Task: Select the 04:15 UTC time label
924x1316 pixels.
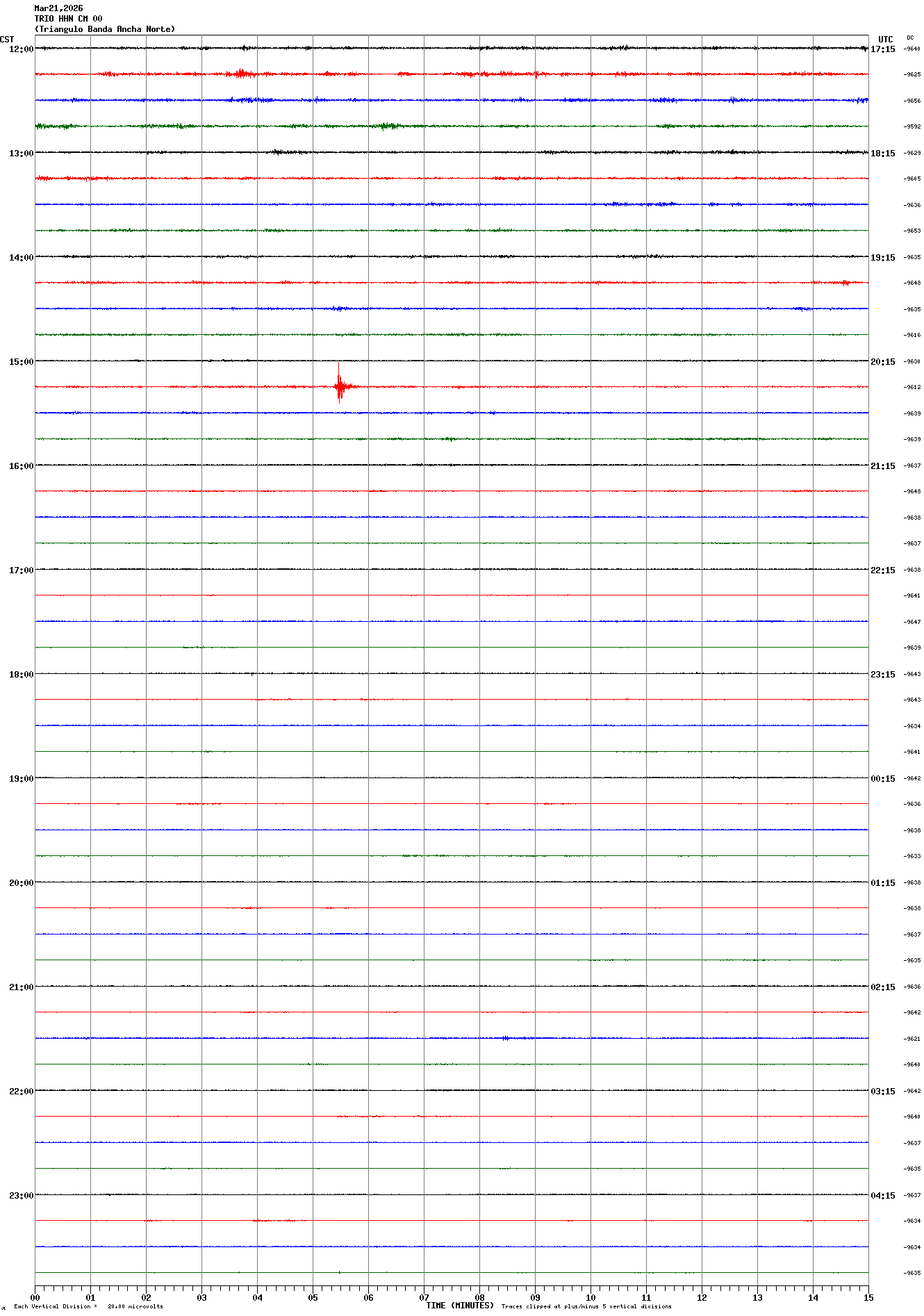Action: point(882,1196)
